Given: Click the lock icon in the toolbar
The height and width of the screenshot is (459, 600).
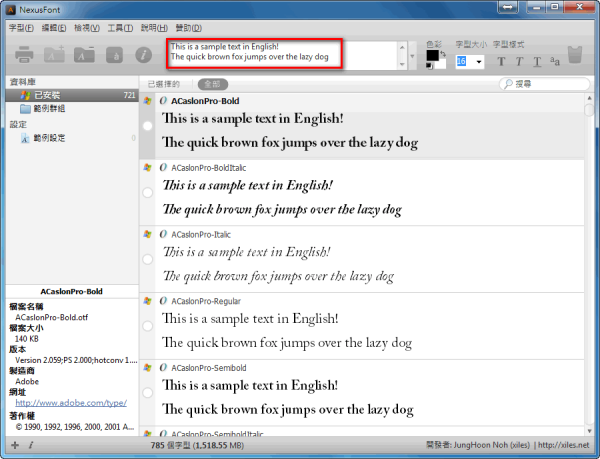Looking at the screenshot, I should click(x=114, y=55).
